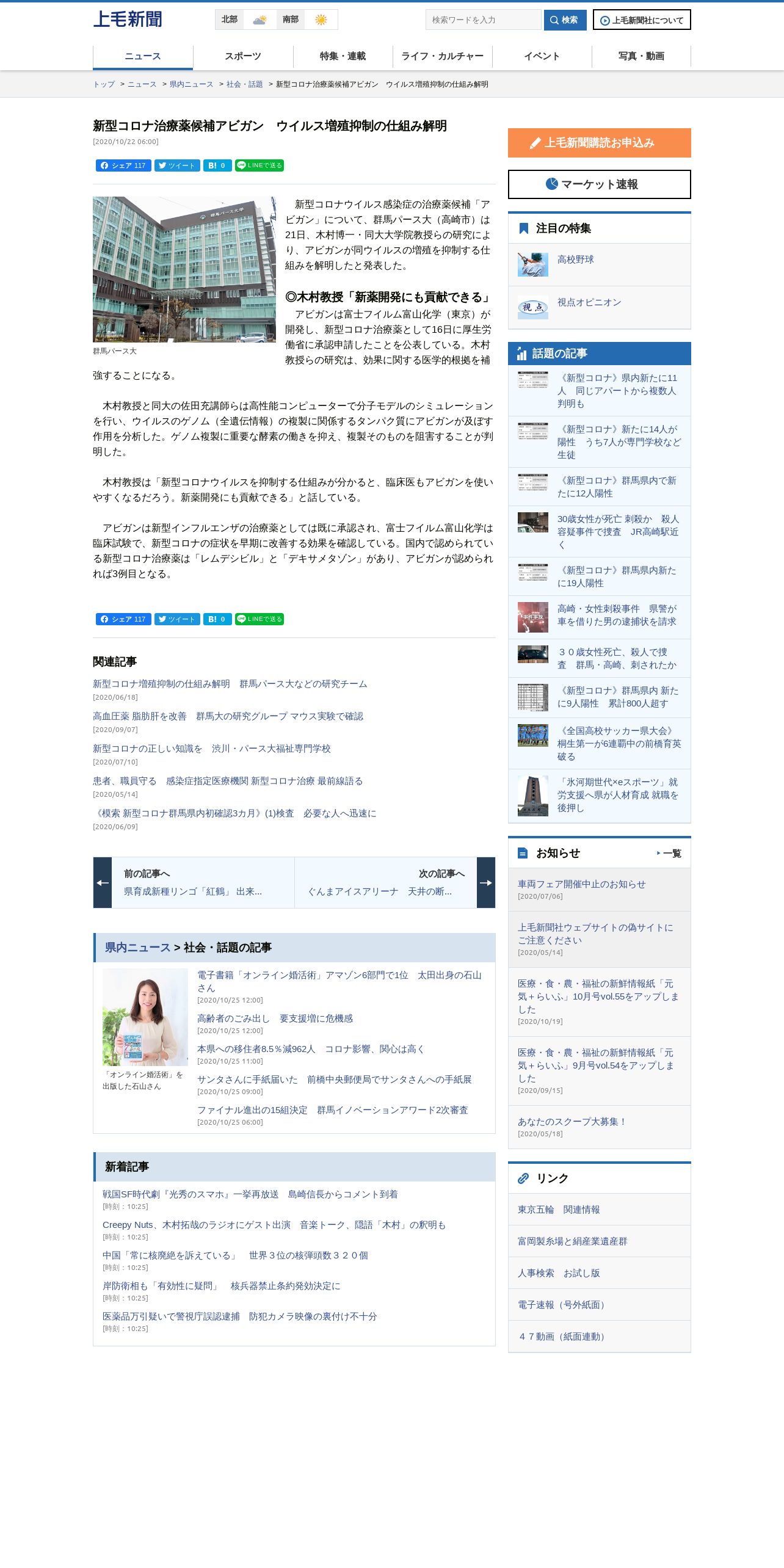Open 新たに14人が陽性 article
This screenshot has height=1568, width=784.
pyautogui.click(x=619, y=442)
